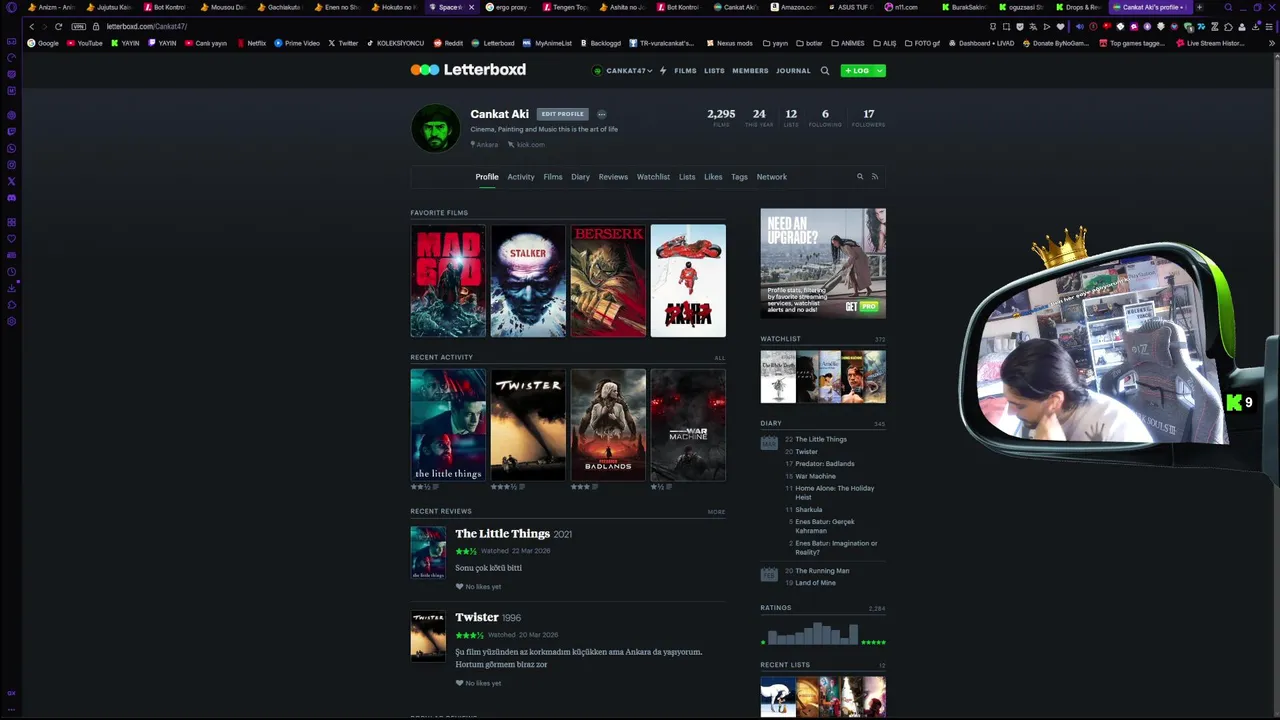Open the Reddit bookmark
The width and height of the screenshot is (1280, 720).
[448, 43]
